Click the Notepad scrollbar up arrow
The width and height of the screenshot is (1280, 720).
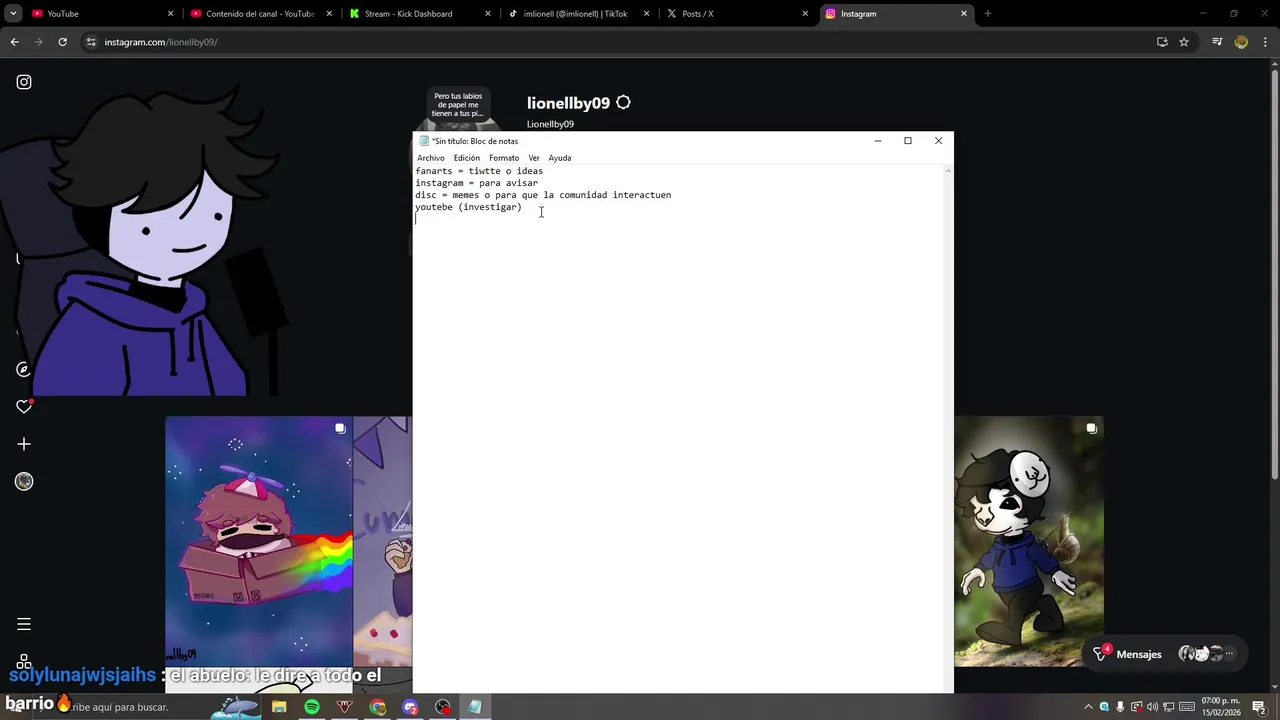pyautogui.click(x=948, y=171)
